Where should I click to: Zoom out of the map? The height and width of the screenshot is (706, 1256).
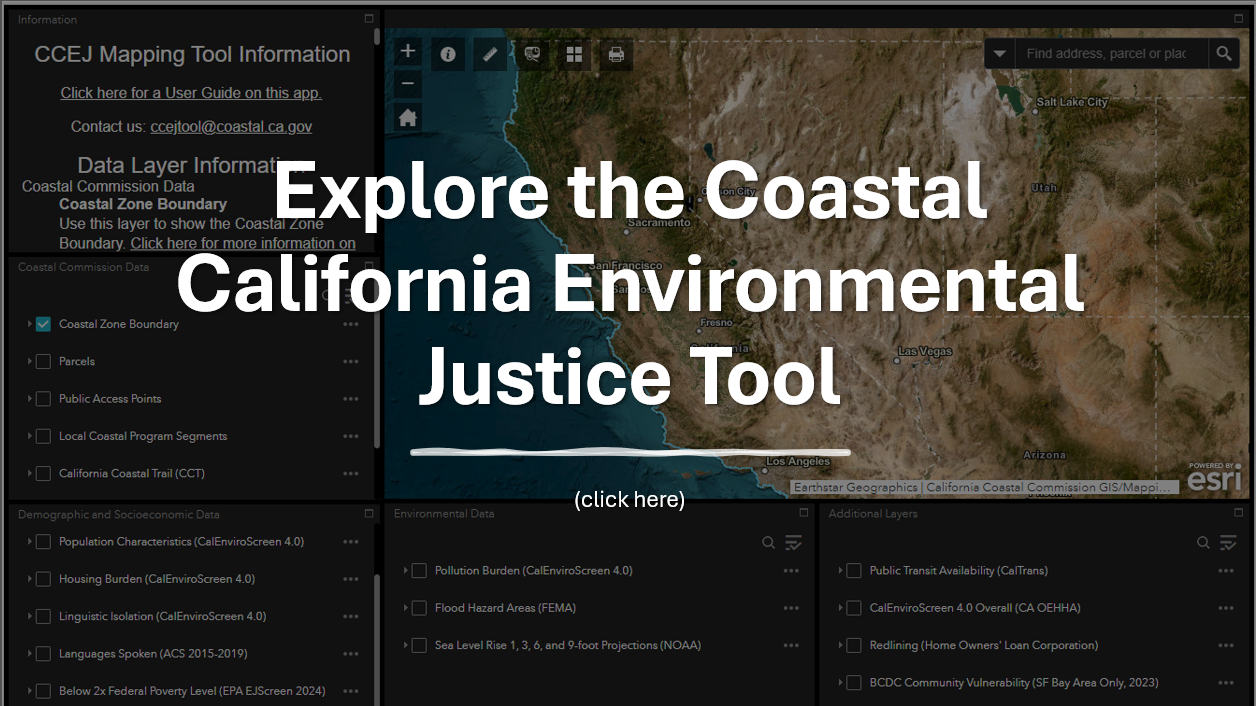(x=407, y=84)
